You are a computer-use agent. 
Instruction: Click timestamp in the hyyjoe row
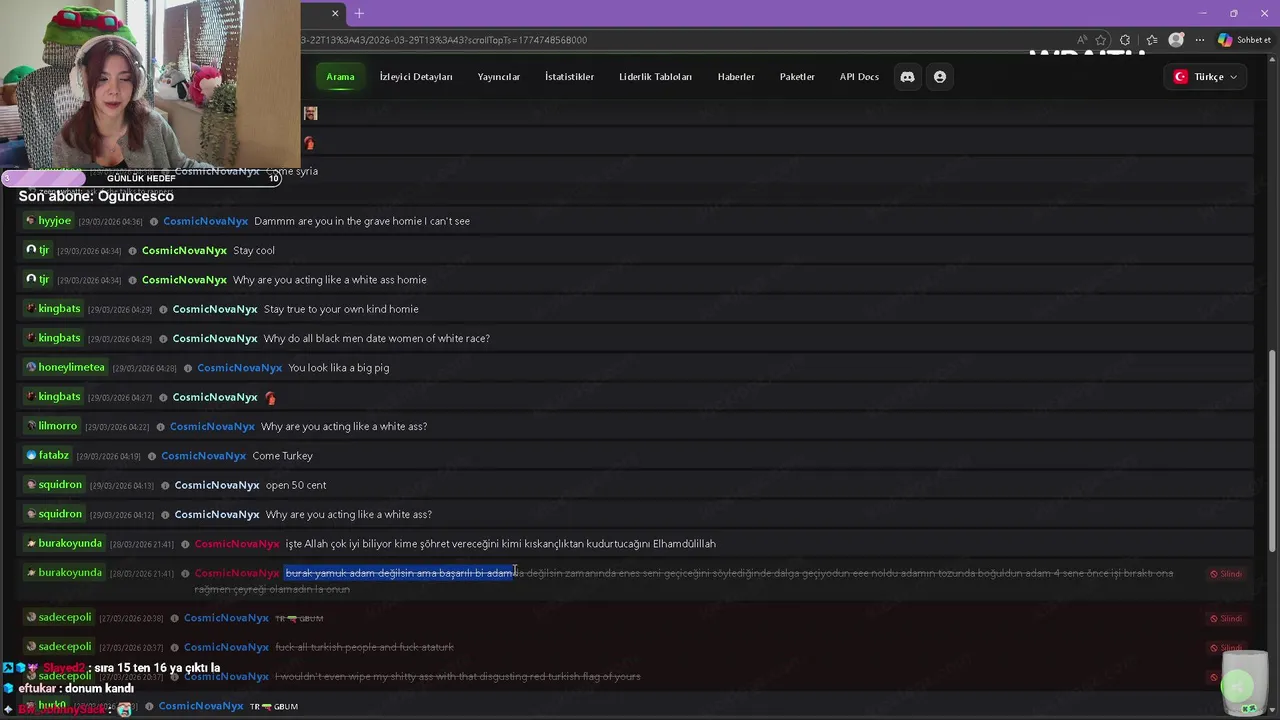click(111, 222)
